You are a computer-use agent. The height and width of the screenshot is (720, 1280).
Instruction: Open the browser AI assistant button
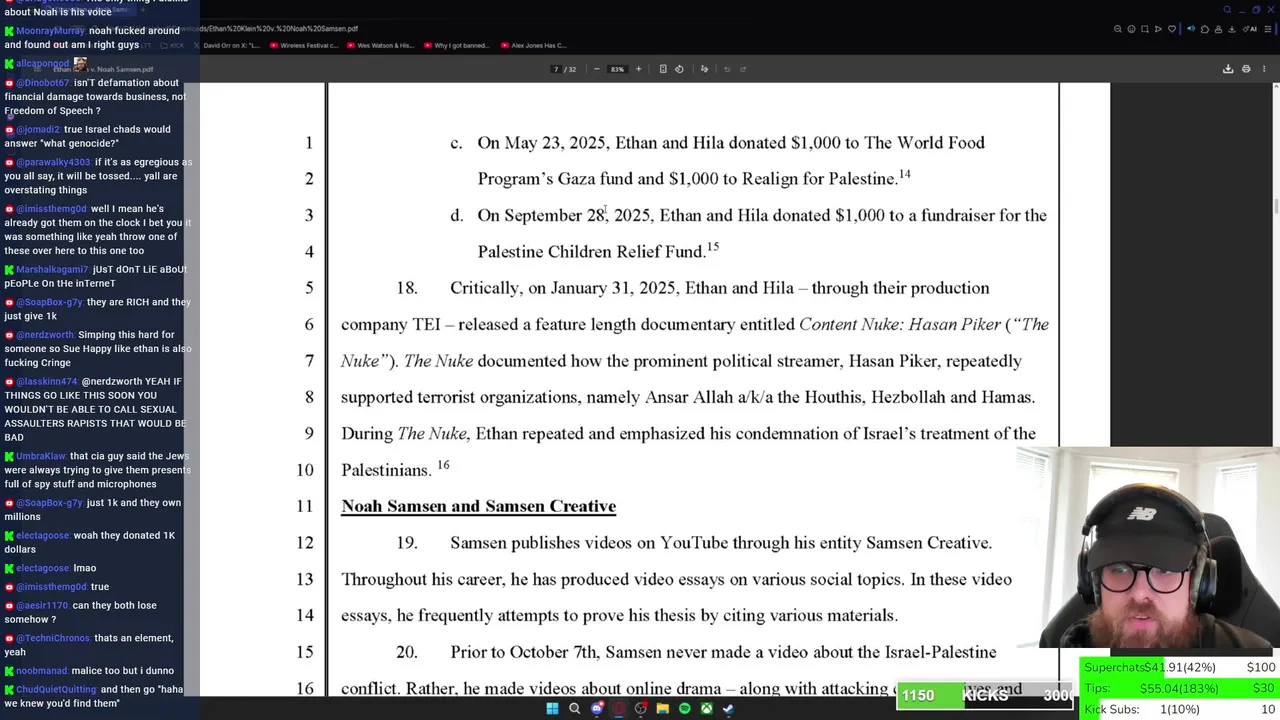tap(1251, 29)
